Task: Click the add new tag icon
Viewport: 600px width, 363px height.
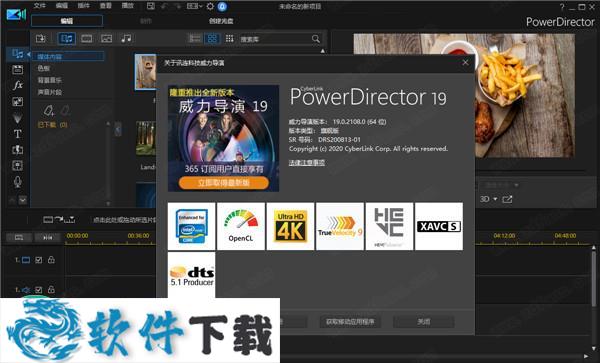Action: [x=49, y=111]
